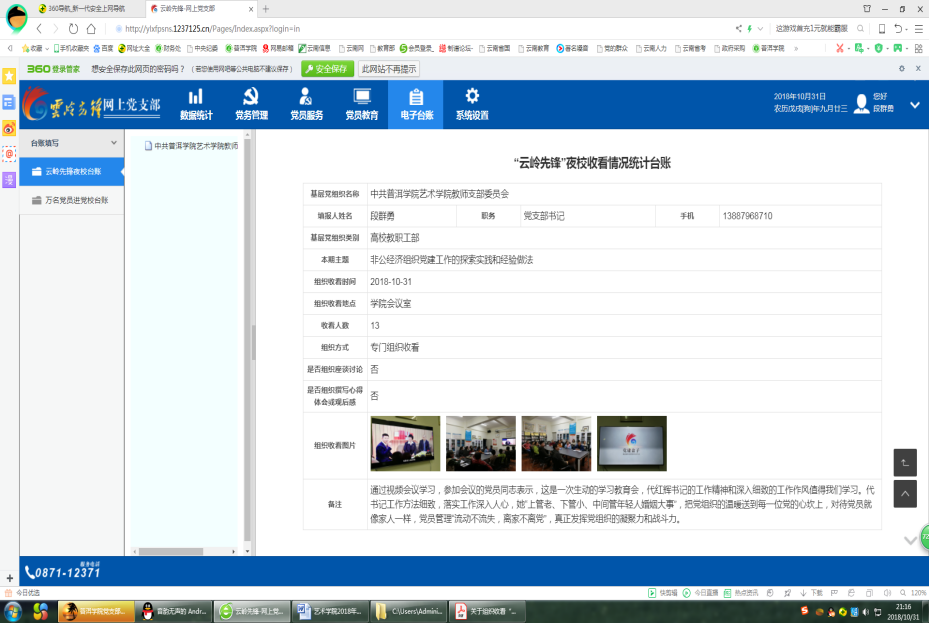930x624 pixels.
Task: Click the green 安全保存 button
Action: point(329,69)
